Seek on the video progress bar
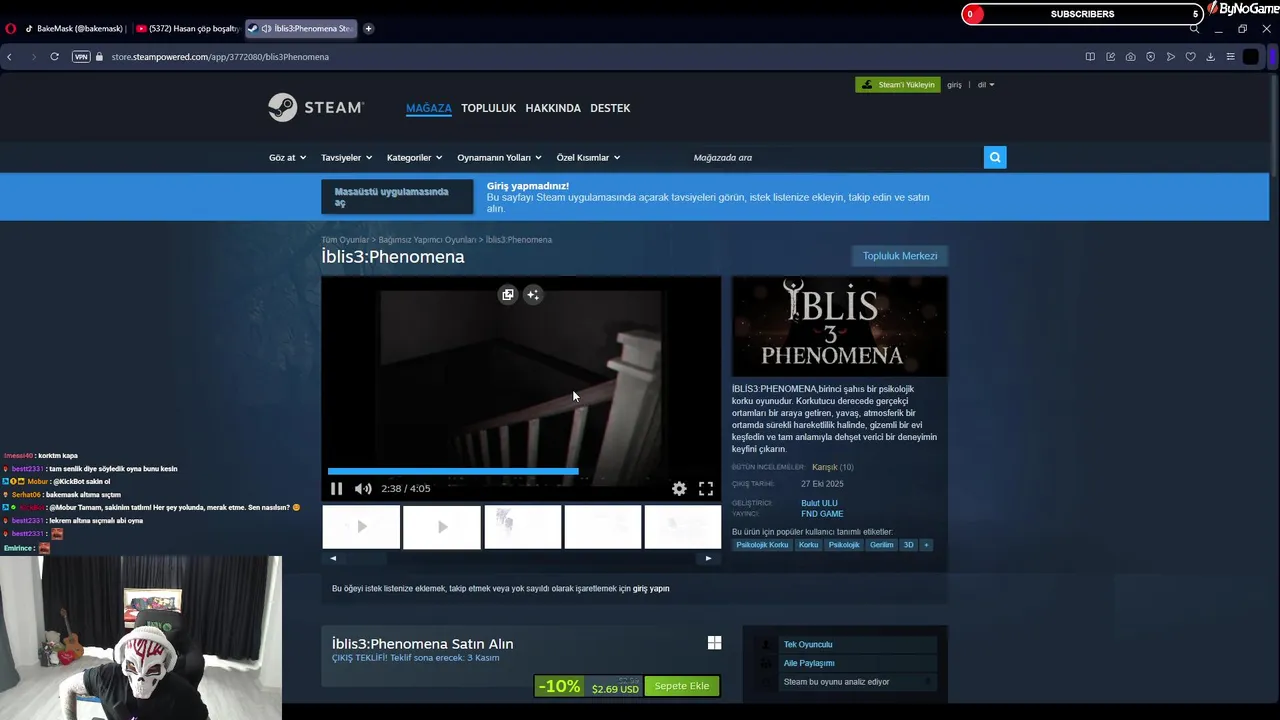Image resolution: width=1280 pixels, height=720 pixels. click(x=520, y=471)
